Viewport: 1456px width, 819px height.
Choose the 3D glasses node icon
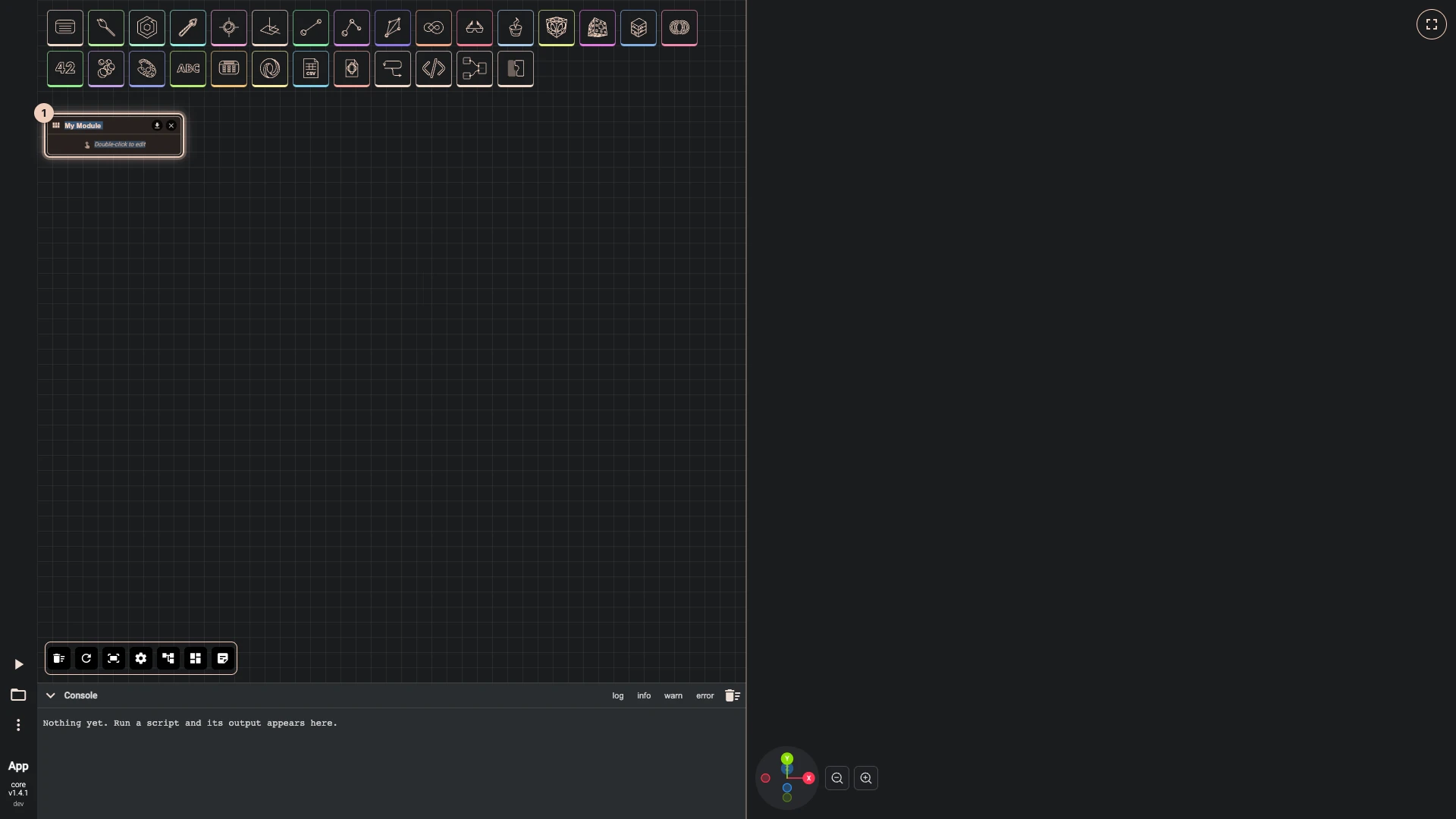(475, 28)
